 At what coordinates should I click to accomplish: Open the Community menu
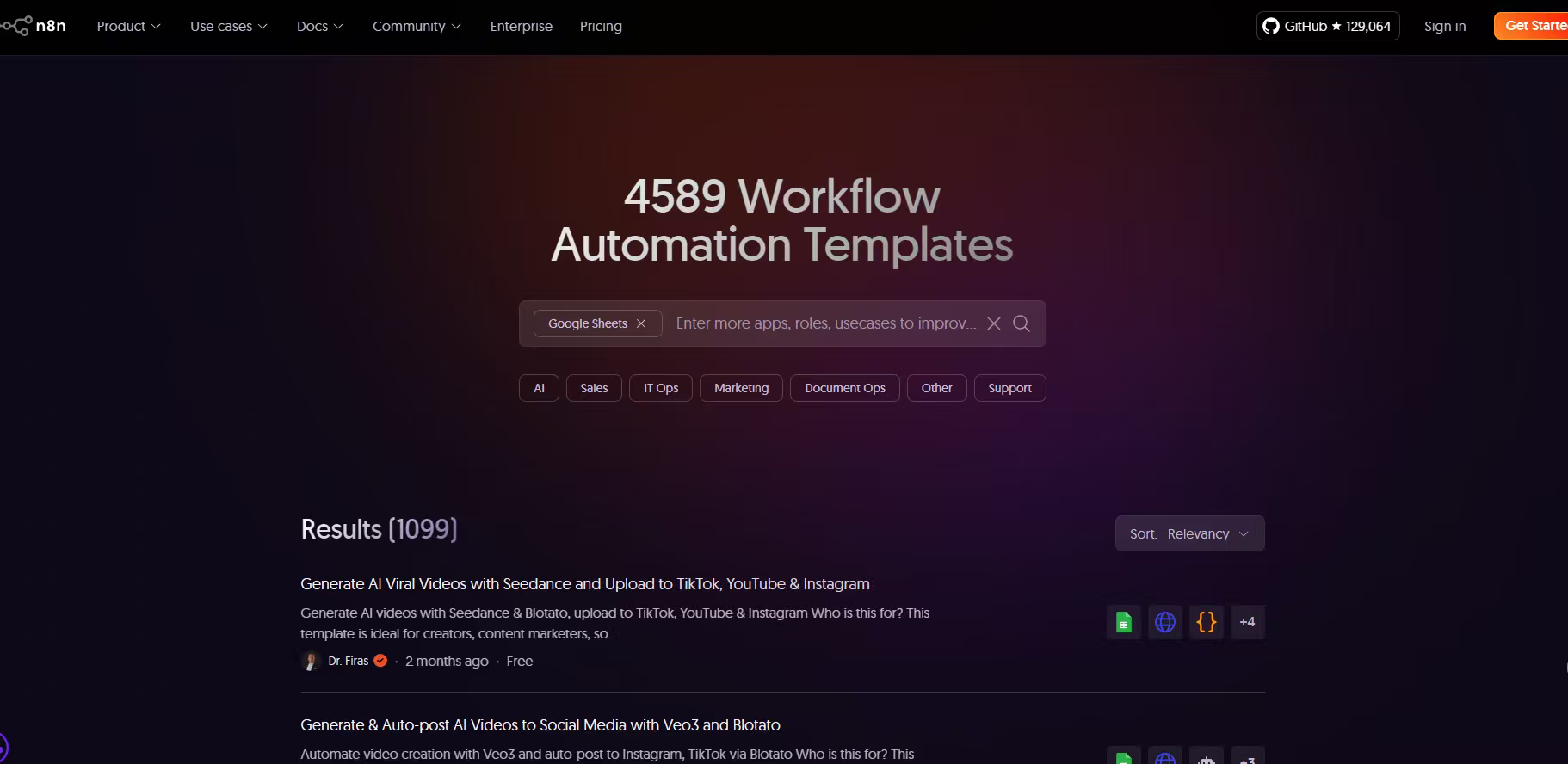click(x=417, y=26)
